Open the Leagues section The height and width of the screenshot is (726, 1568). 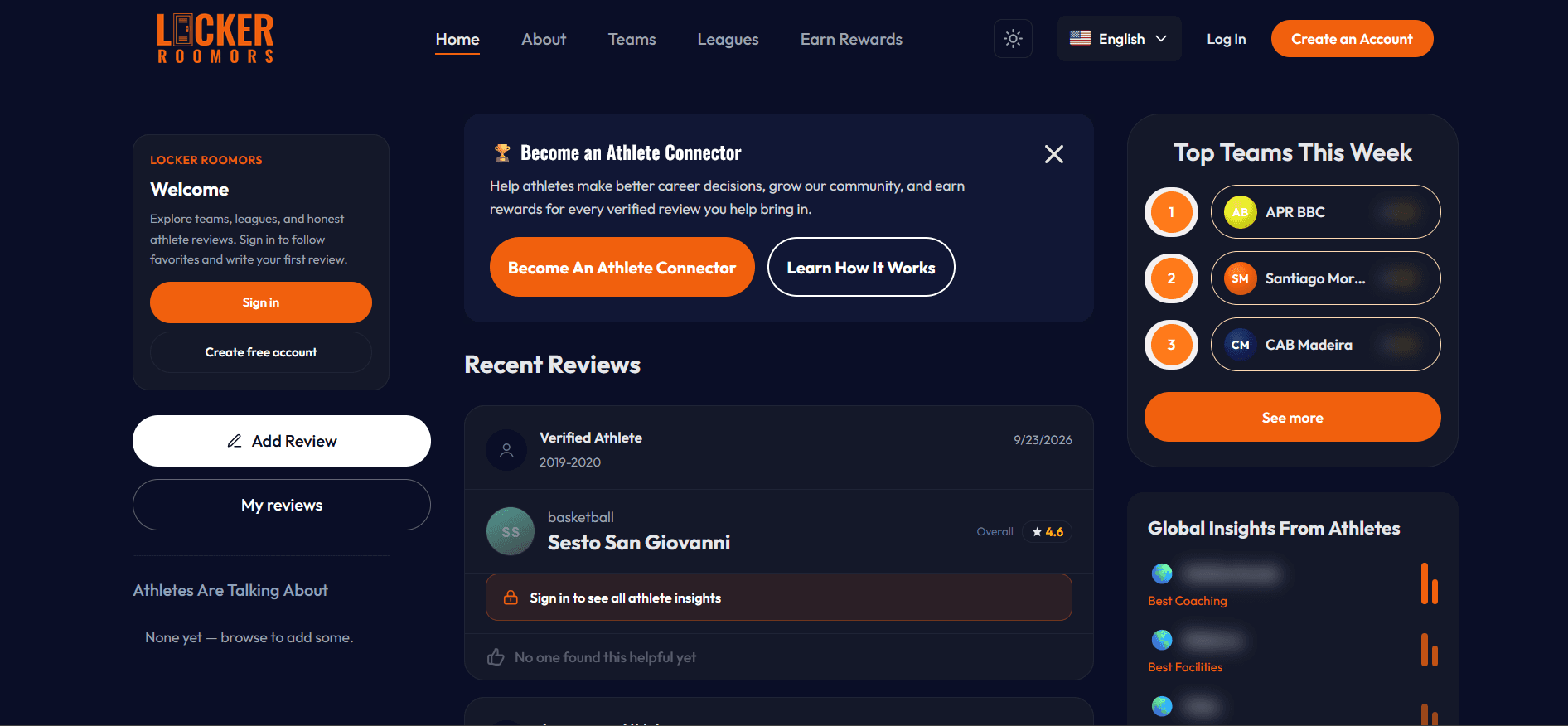pos(728,39)
